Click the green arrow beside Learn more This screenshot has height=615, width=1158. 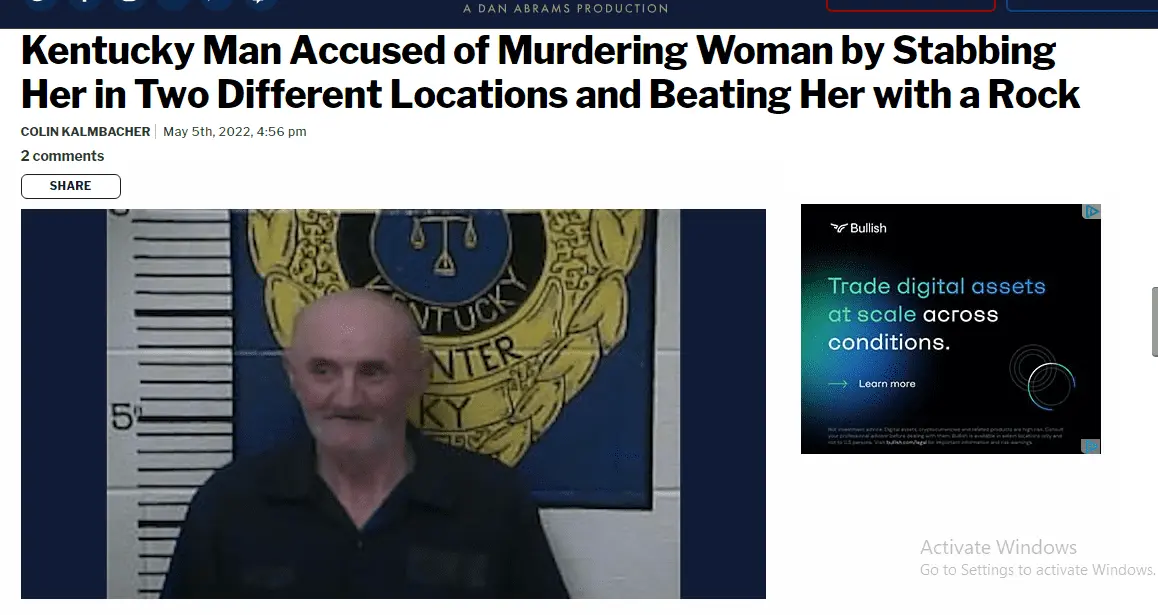pyautogui.click(x=837, y=384)
